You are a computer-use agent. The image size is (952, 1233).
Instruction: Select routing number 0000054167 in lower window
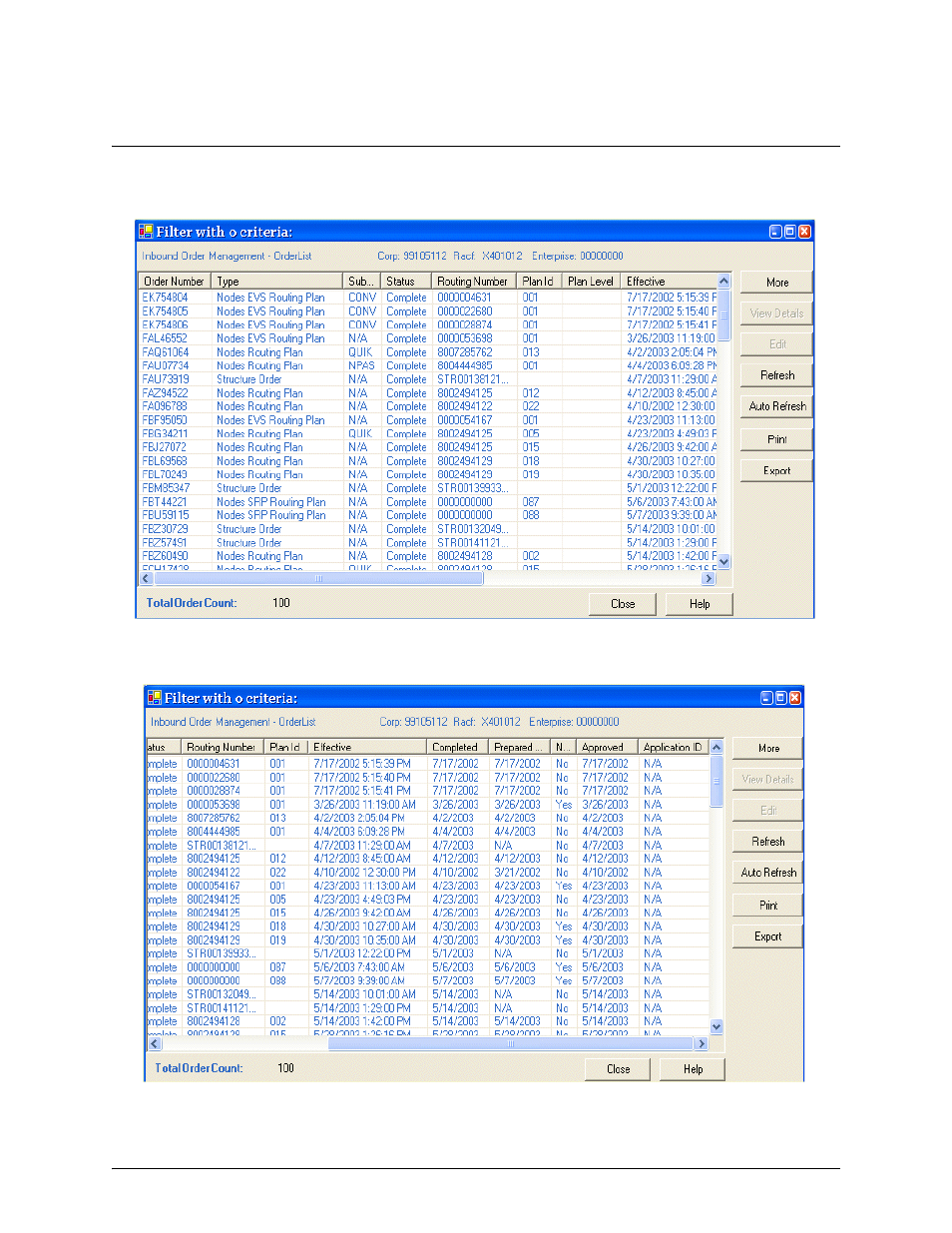pyautogui.click(x=214, y=886)
